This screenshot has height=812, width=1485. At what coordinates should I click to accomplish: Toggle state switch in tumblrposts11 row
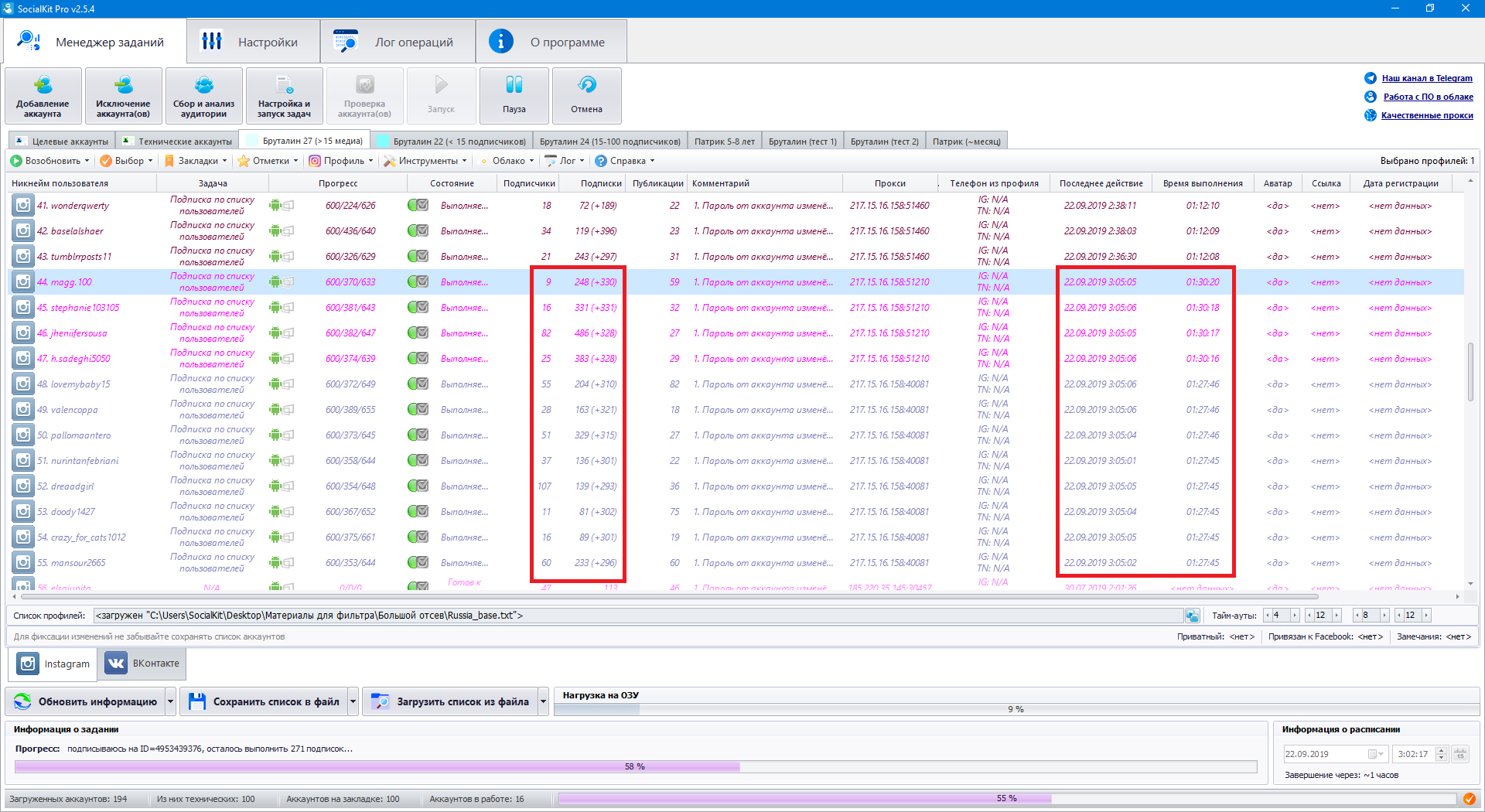(x=418, y=256)
